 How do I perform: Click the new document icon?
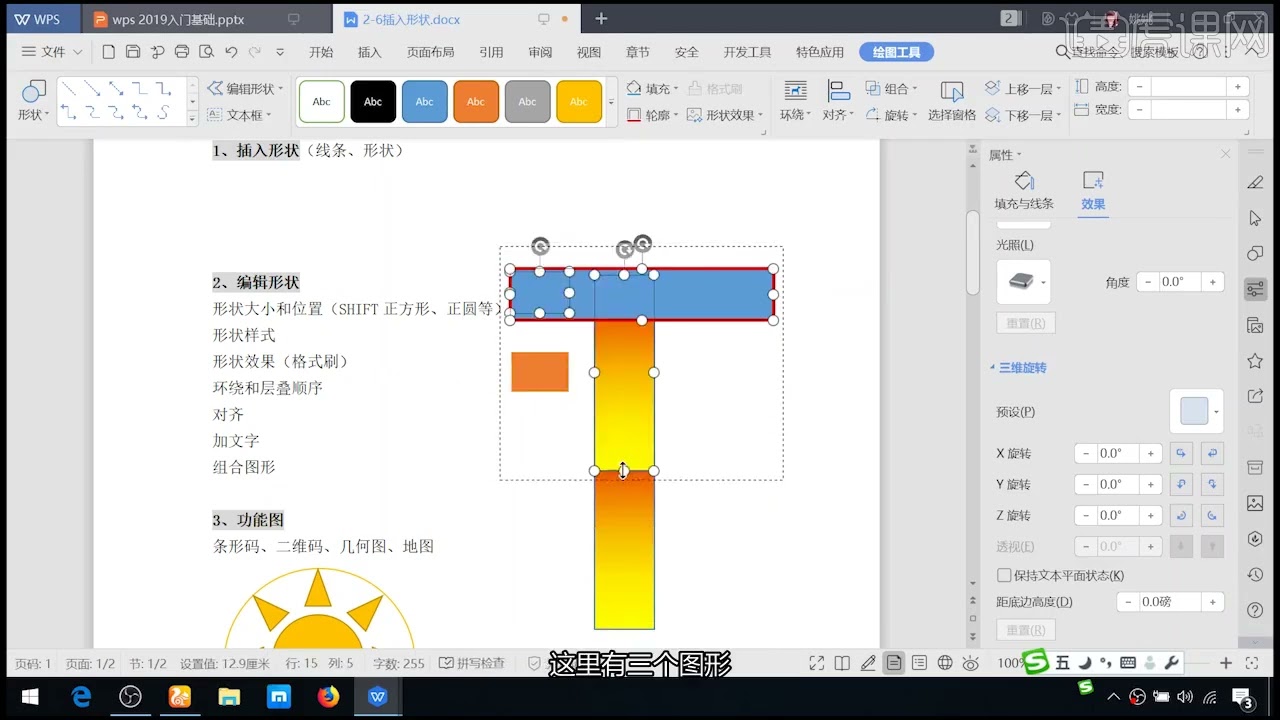click(108, 52)
